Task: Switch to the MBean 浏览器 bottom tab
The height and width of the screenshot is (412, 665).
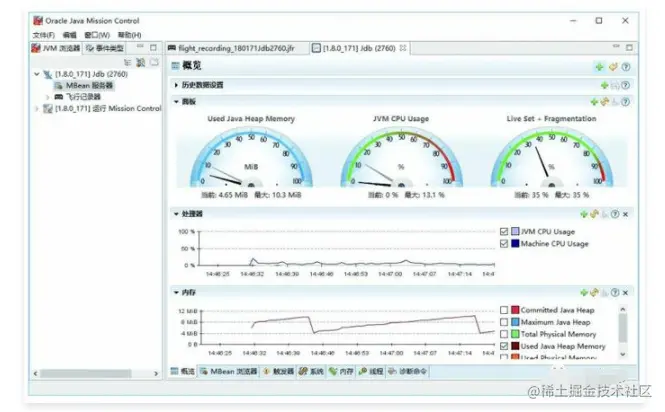Action: pos(229,371)
